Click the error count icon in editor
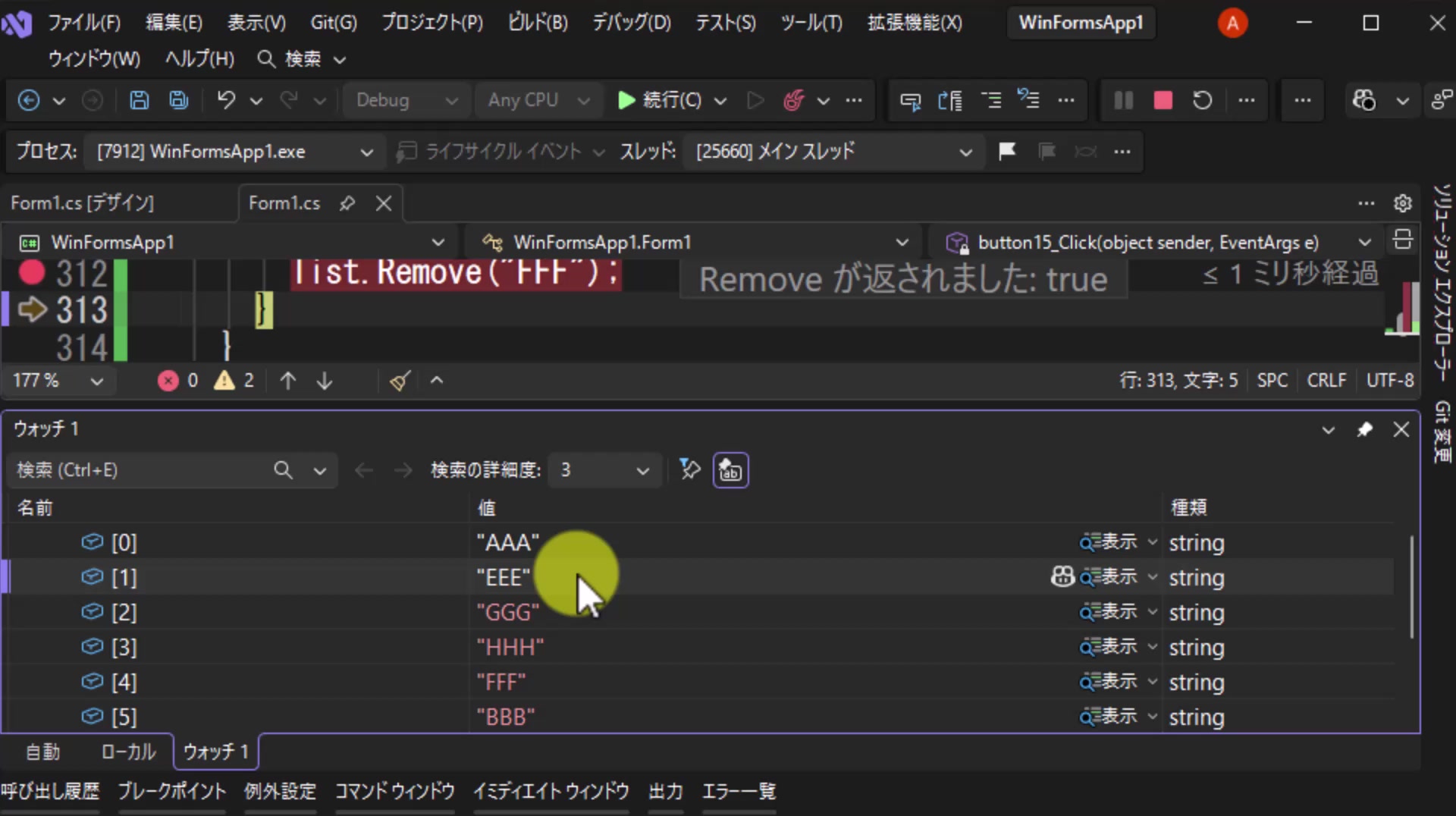Screen dimensions: 1456x816 (x=168, y=381)
